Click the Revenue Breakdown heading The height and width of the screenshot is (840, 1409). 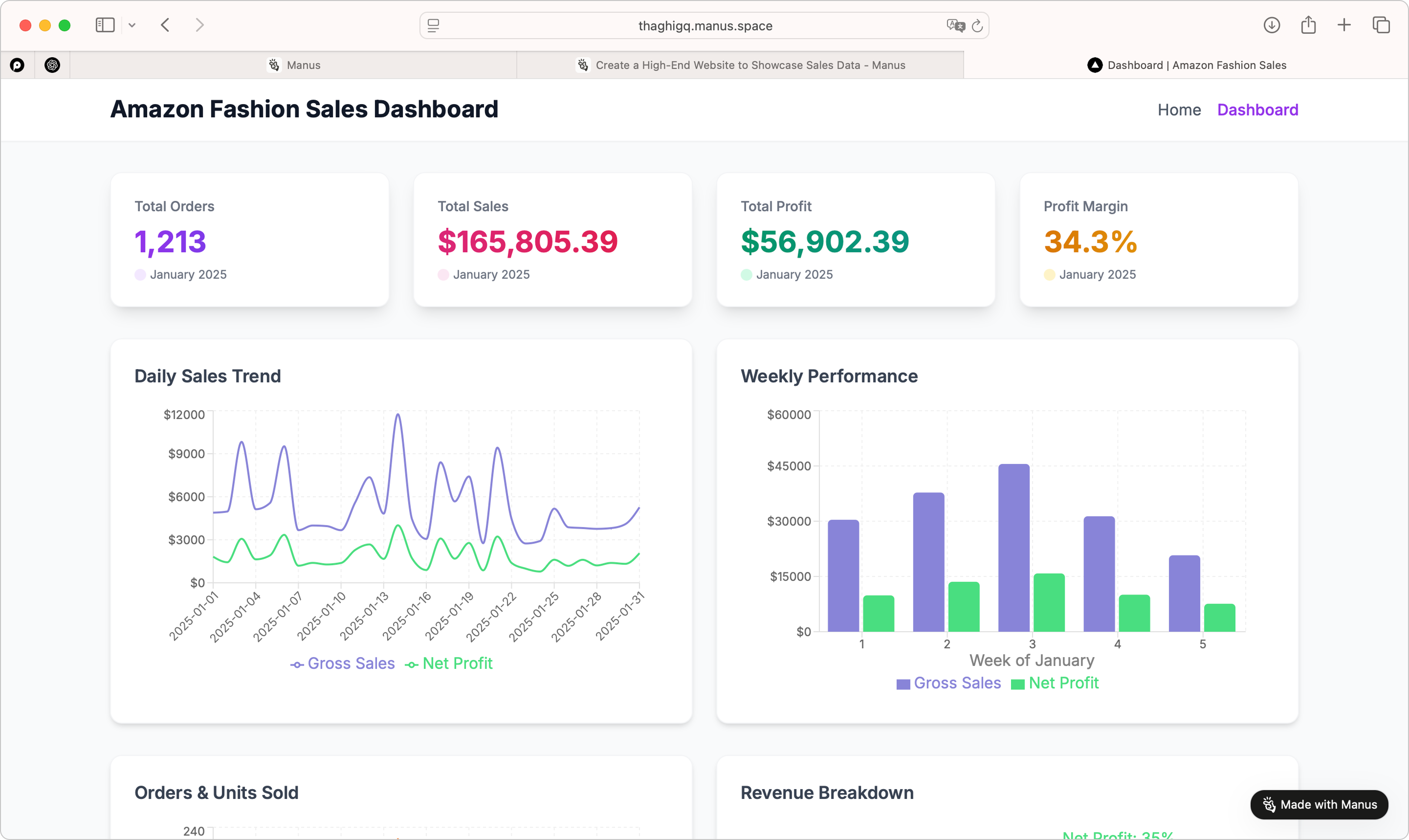coord(827,793)
